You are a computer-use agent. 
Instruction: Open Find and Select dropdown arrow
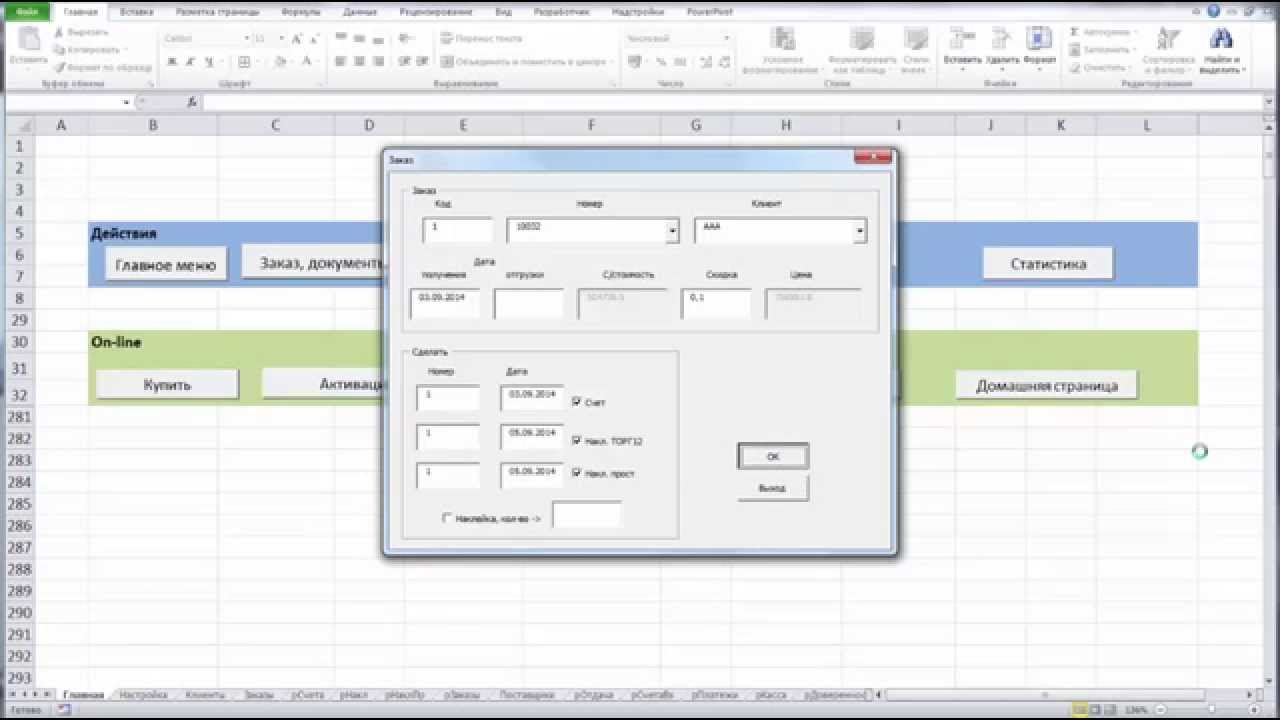pos(1245,72)
